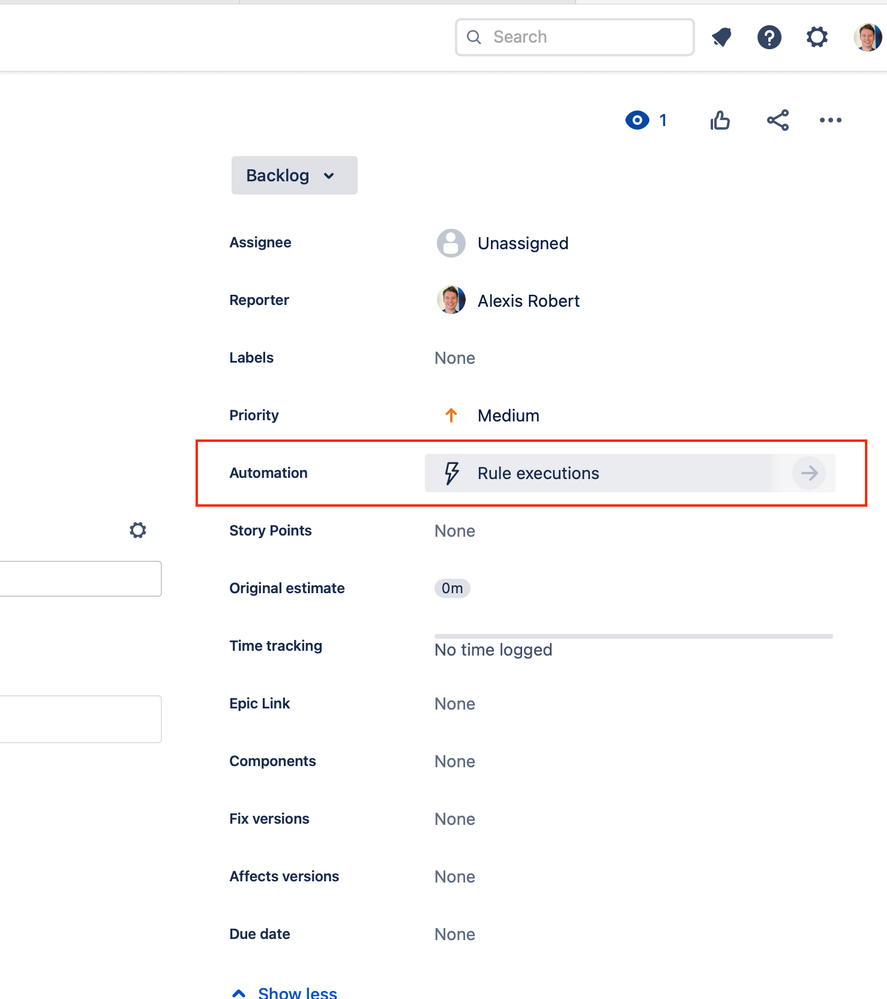Open the settings gear in top bar
Viewport: 887px width, 999px height.
click(x=817, y=37)
